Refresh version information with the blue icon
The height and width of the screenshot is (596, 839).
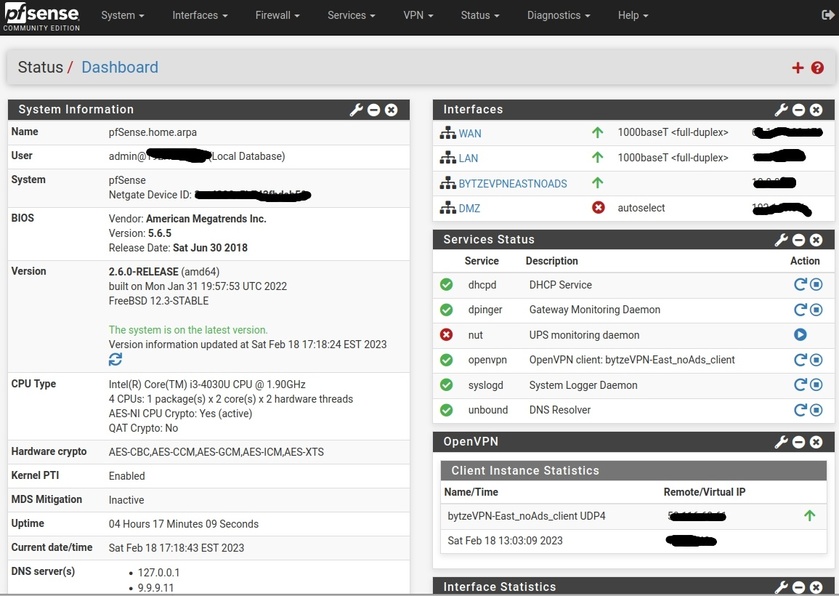[x=115, y=359]
